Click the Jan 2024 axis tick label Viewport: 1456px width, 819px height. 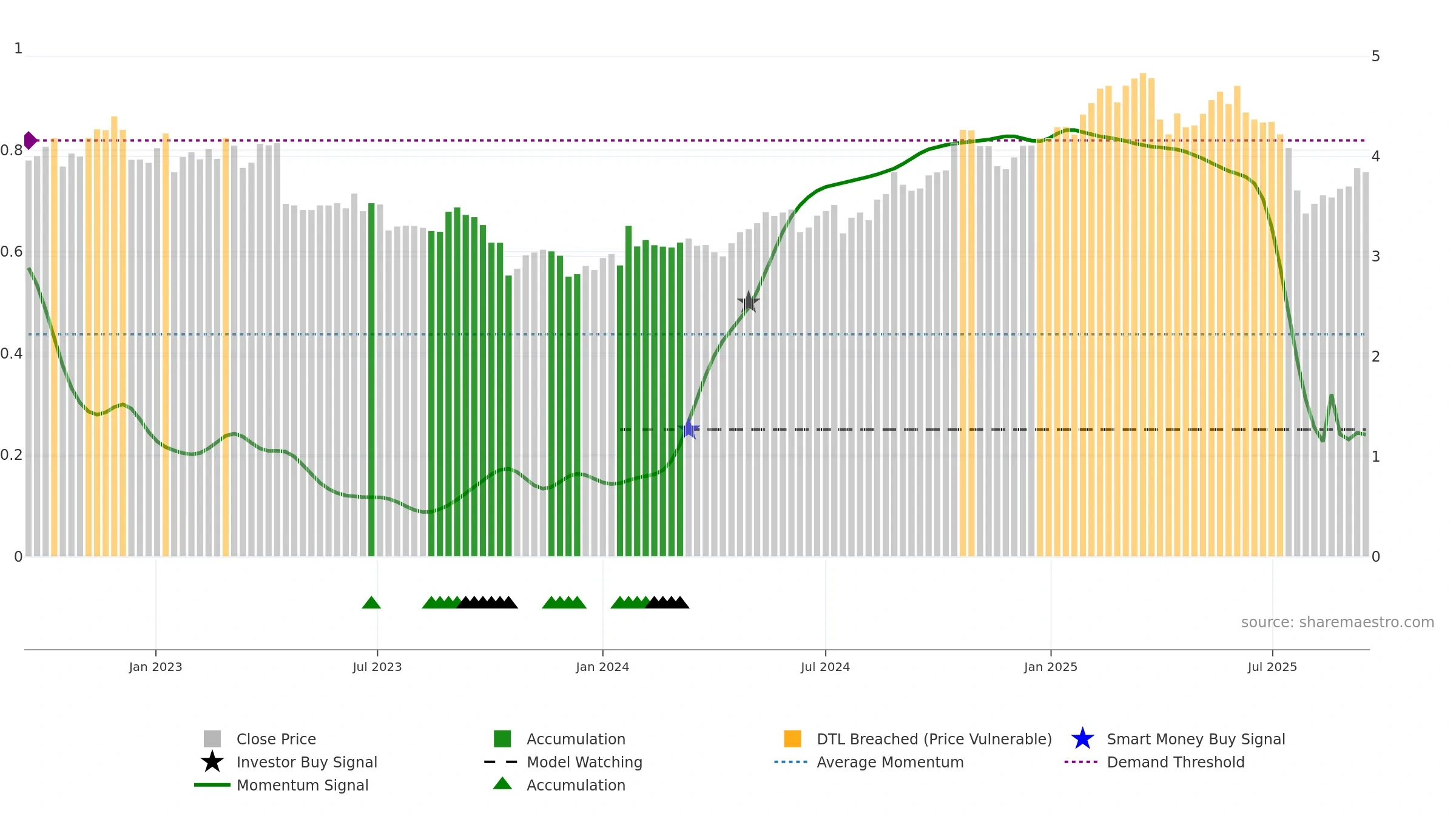pyautogui.click(x=602, y=667)
